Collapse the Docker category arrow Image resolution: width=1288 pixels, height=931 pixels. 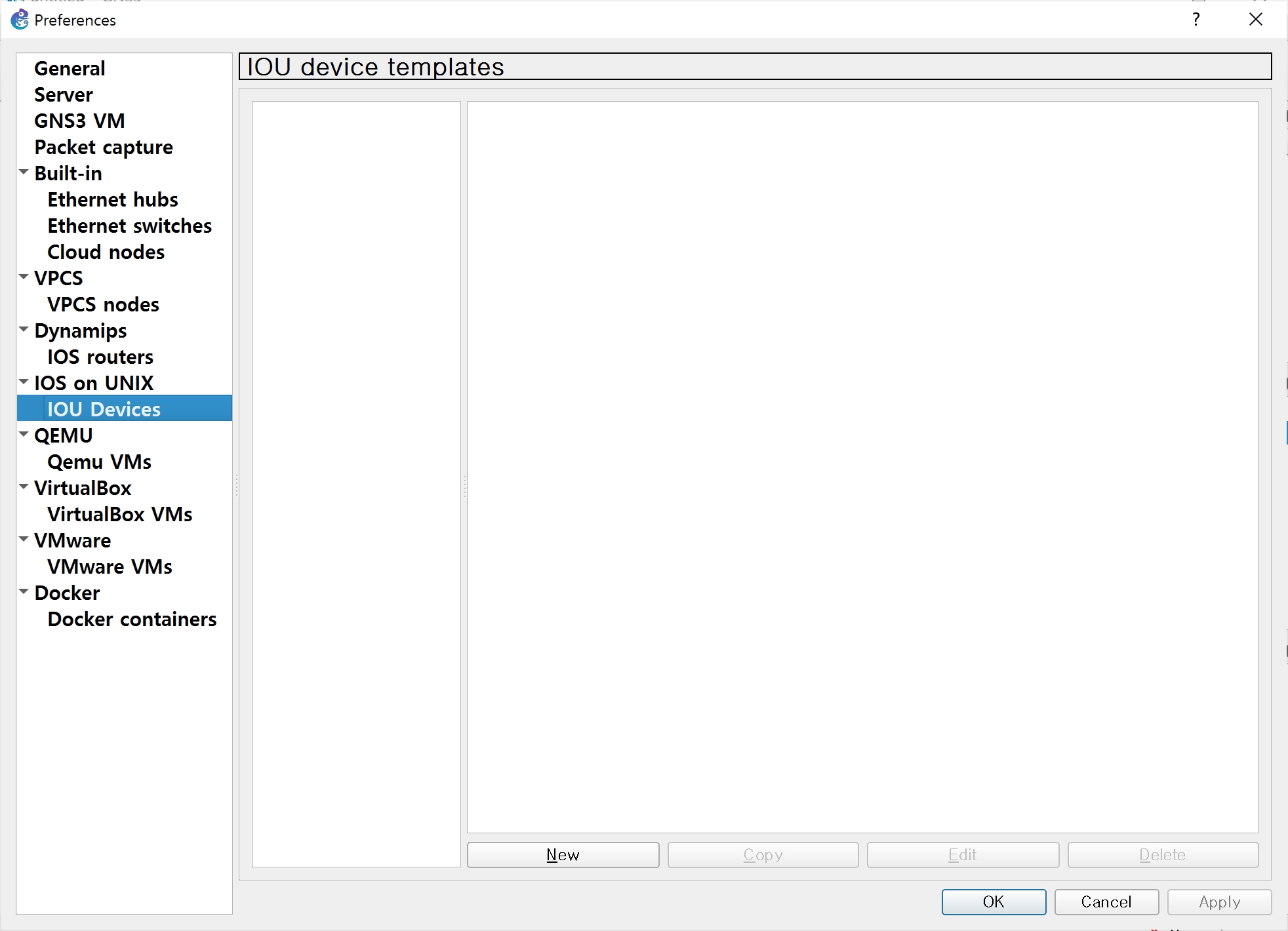click(24, 592)
